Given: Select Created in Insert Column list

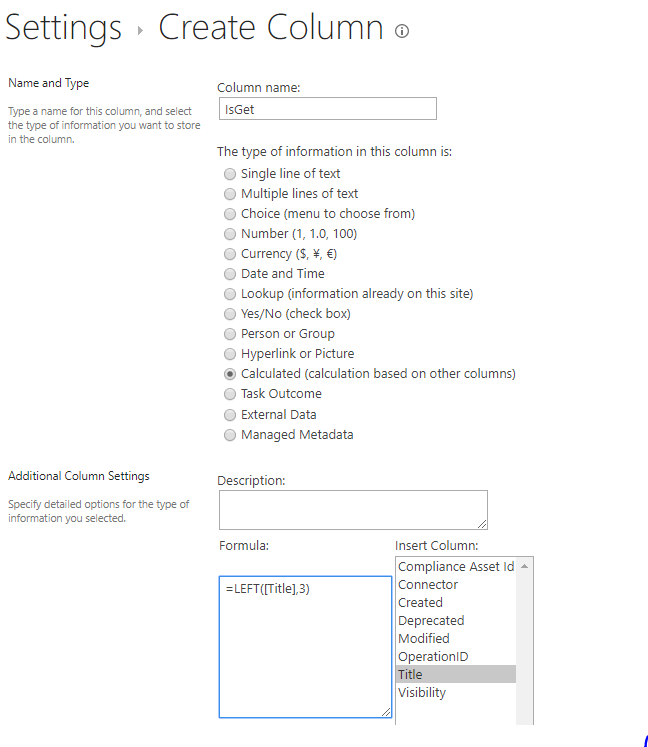Looking at the screenshot, I should [456, 603].
